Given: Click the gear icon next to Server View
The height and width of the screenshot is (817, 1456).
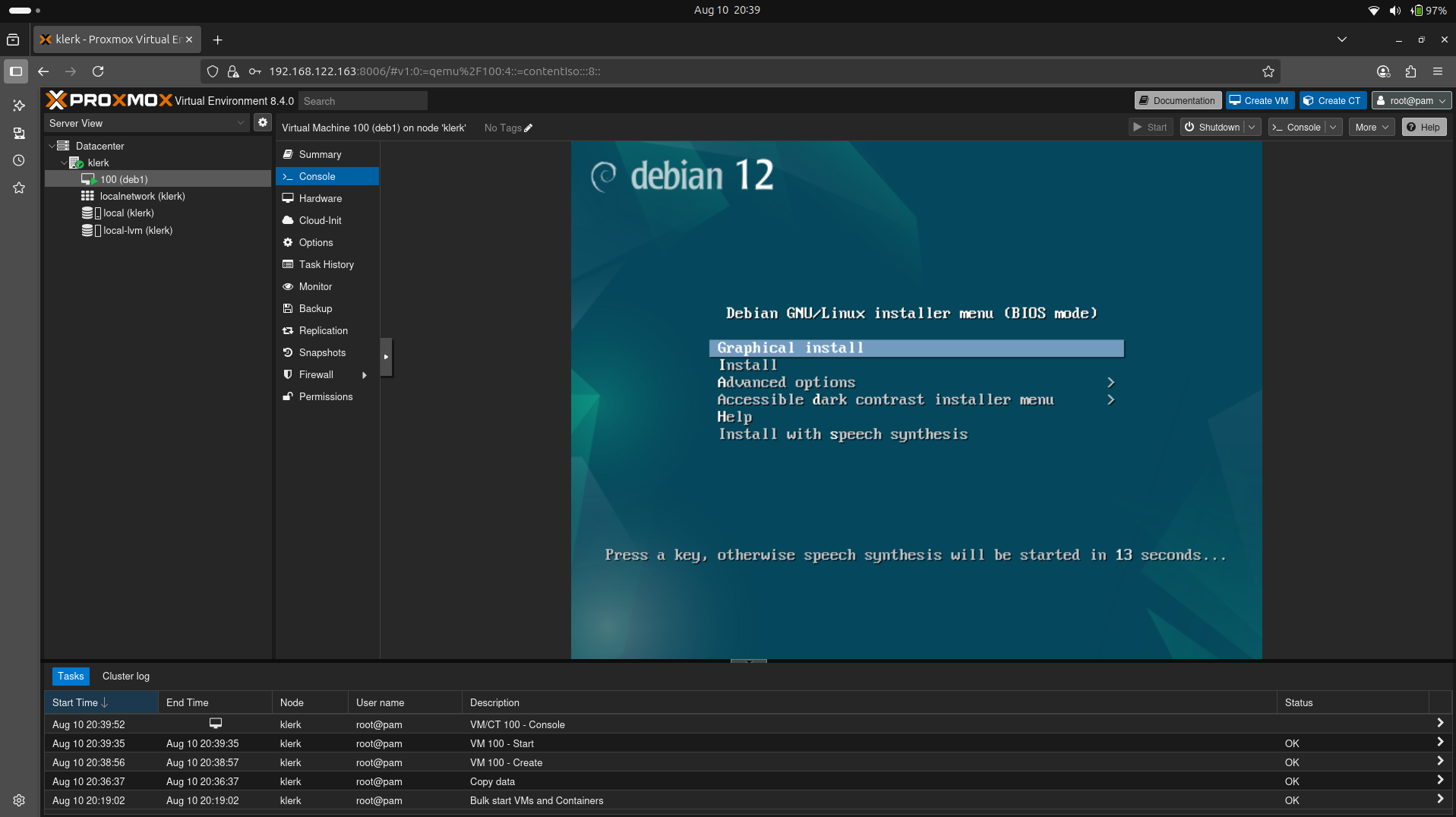Looking at the screenshot, I should (262, 121).
